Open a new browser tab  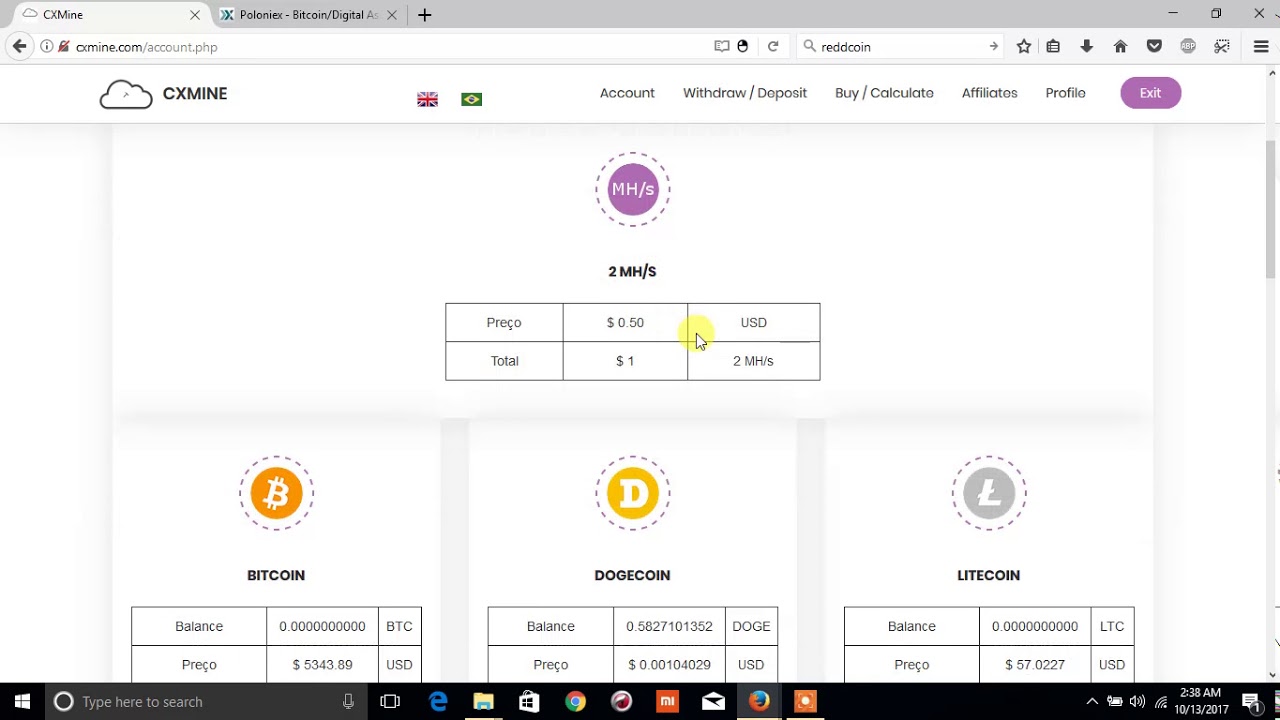pyautogui.click(x=425, y=15)
